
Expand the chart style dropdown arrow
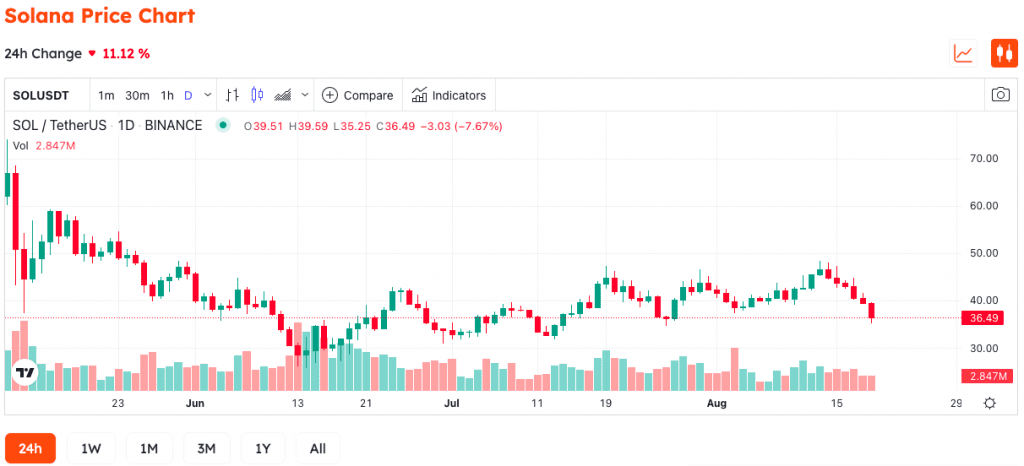pos(305,95)
